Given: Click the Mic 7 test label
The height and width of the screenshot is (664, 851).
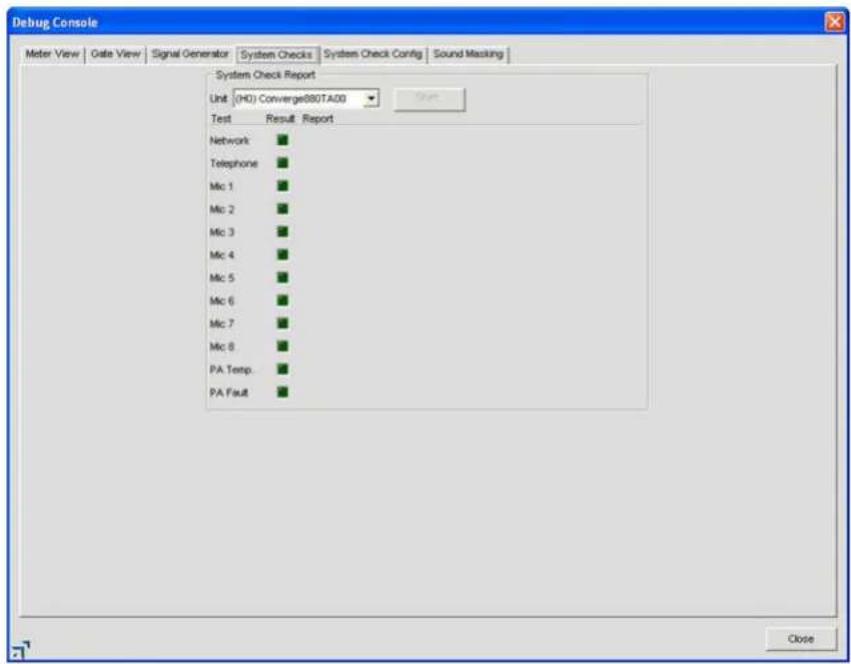Looking at the screenshot, I should 221,324.
